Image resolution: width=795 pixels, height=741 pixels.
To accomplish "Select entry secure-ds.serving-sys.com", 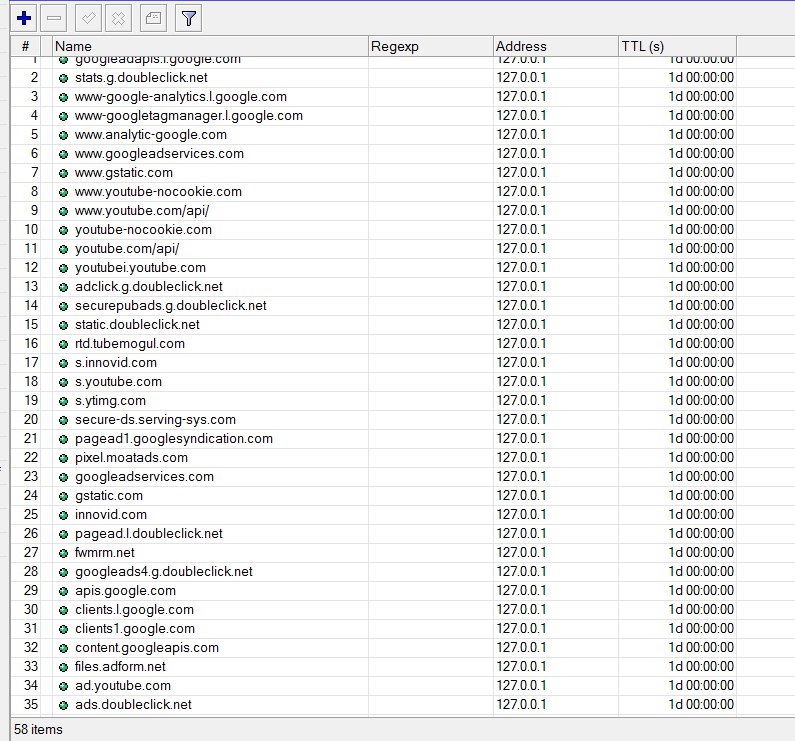I will pos(156,419).
